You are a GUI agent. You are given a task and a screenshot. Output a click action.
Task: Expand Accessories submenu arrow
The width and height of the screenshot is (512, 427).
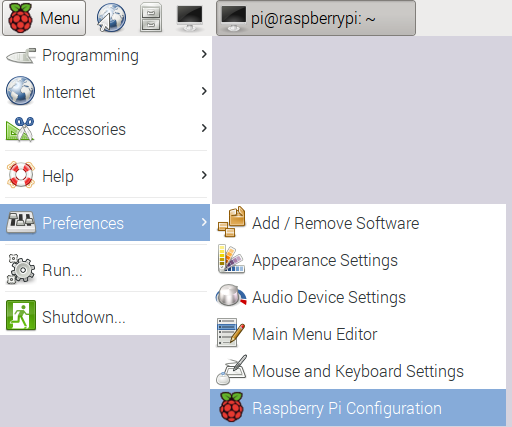point(204,128)
